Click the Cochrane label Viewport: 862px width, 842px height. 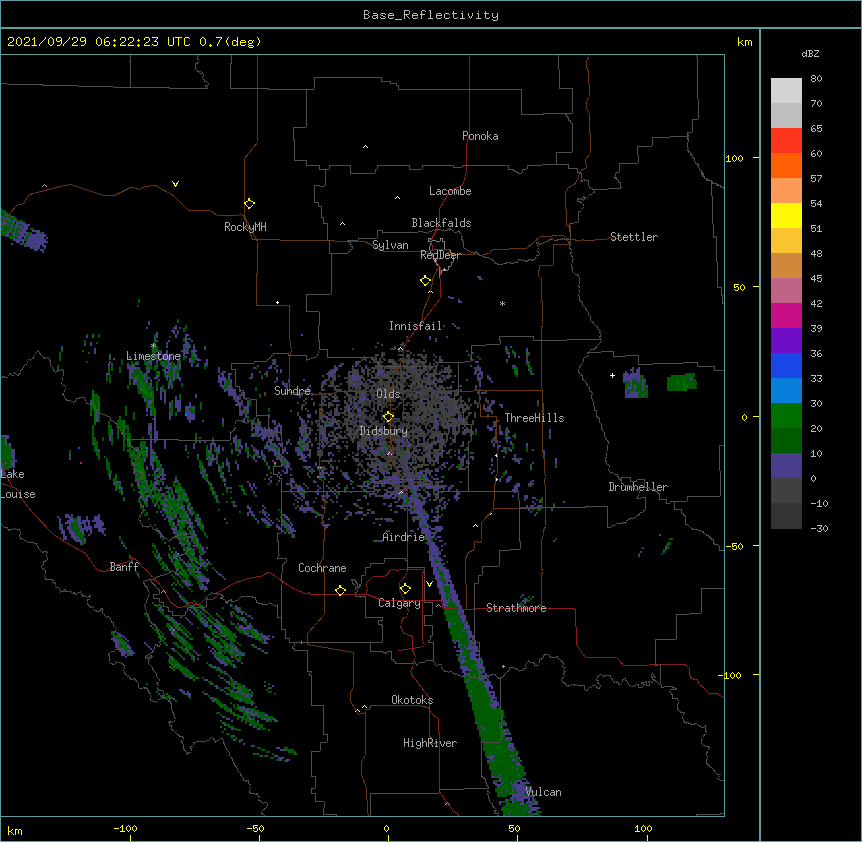tap(322, 568)
